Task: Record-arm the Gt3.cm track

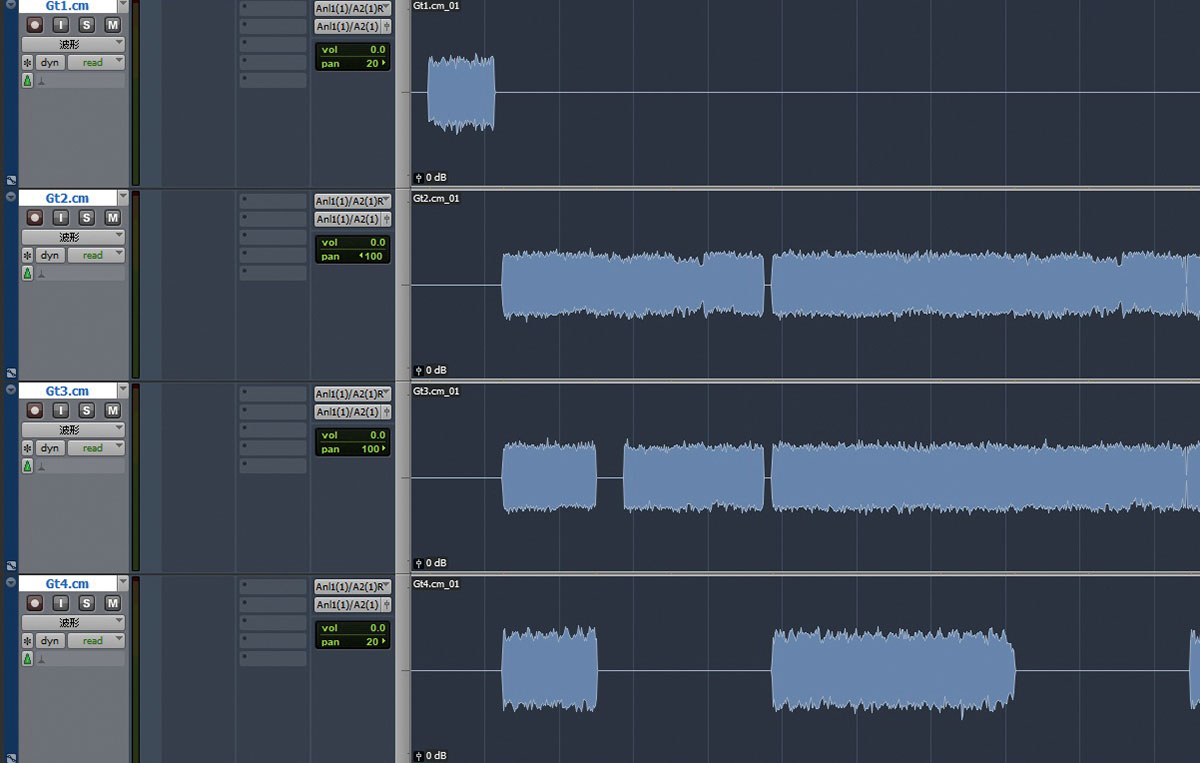Action: 35,410
